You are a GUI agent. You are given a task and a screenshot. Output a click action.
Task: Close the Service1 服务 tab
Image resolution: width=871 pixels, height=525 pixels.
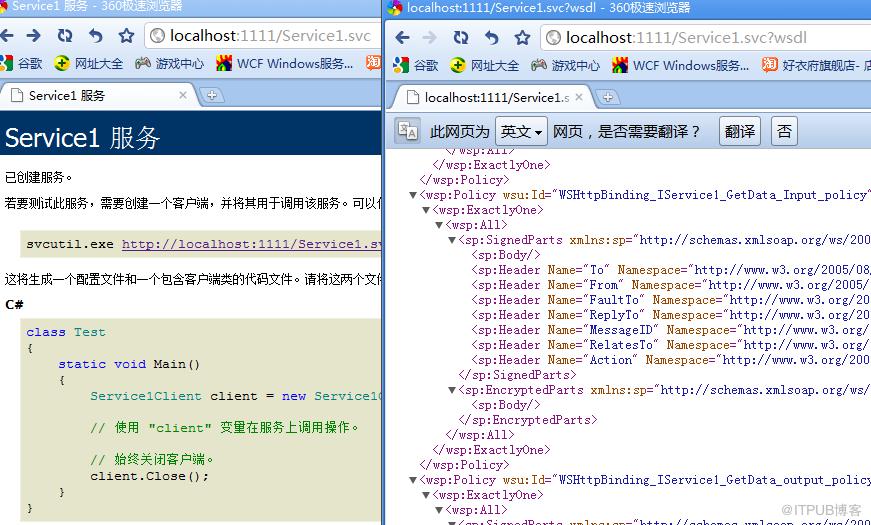(183, 96)
